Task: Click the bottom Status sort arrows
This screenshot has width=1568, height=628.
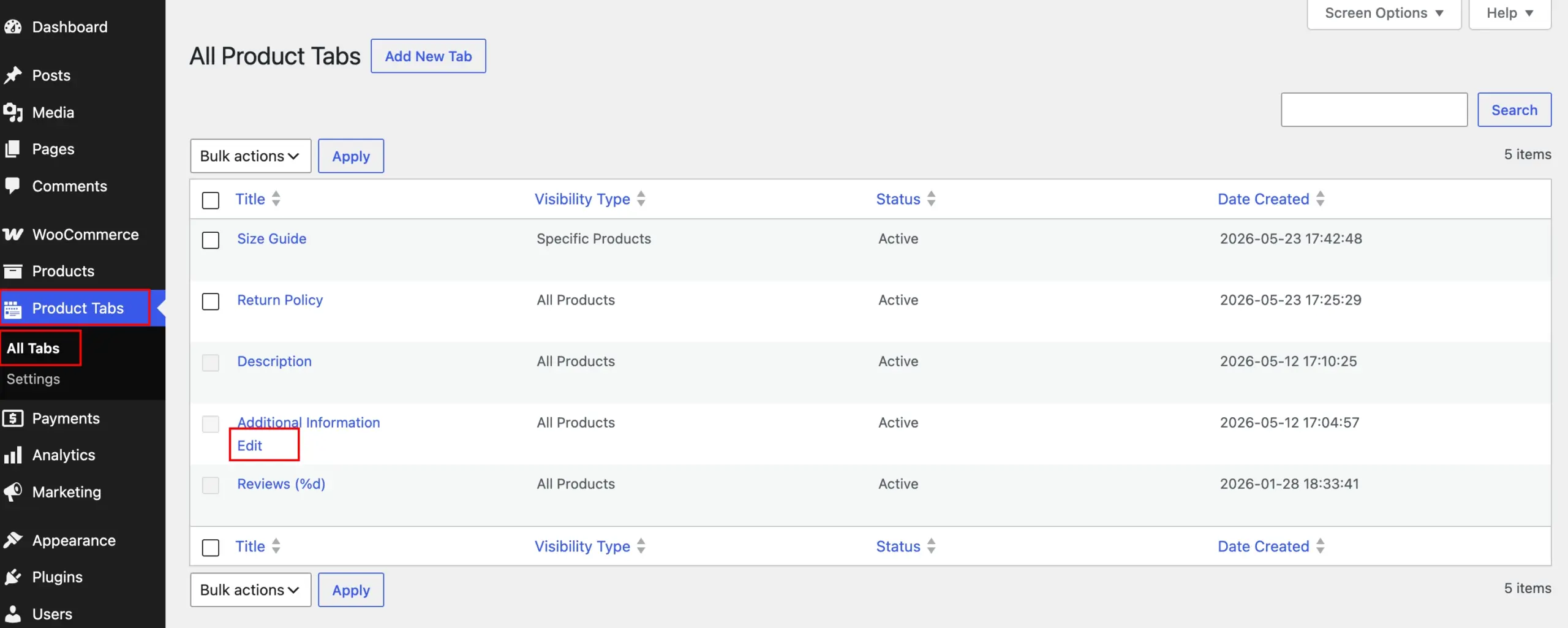Action: coord(932,546)
